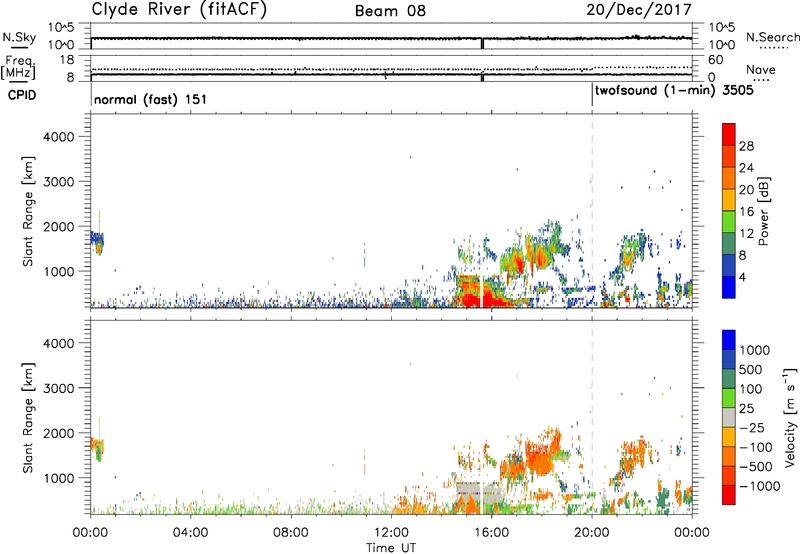Select the 'Beam 08' label

click(x=390, y=11)
